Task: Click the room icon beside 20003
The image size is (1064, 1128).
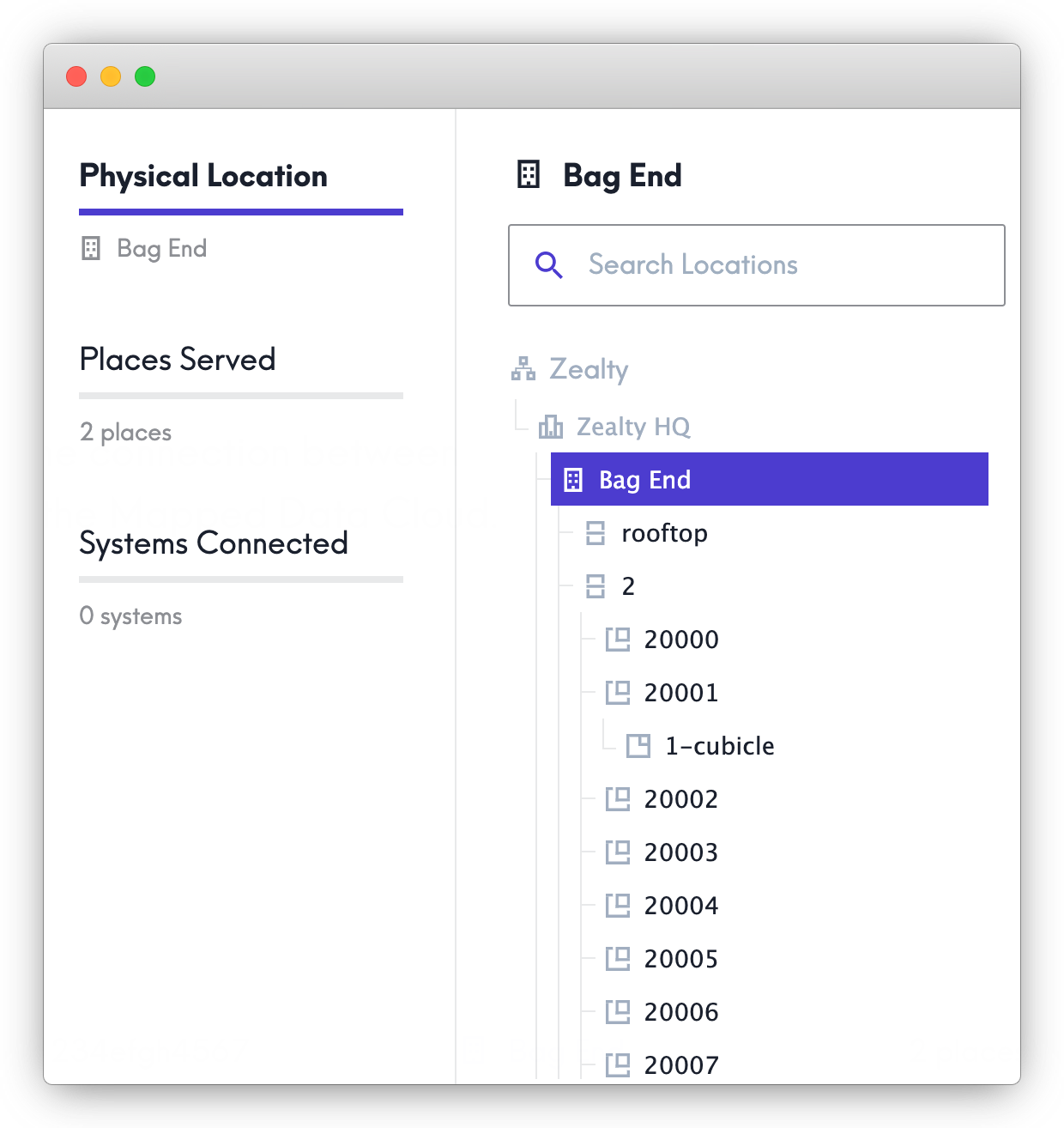Action: (618, 852)
